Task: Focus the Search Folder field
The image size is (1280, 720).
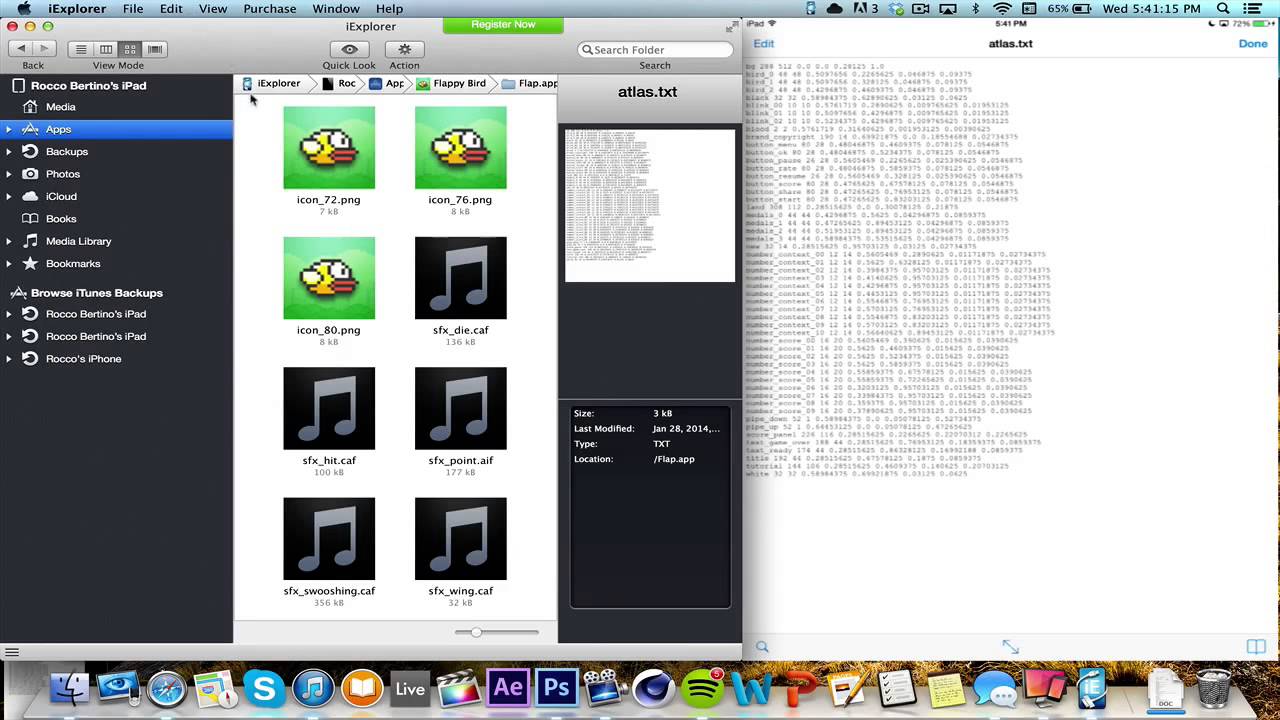Action: [x=654, y=49]
